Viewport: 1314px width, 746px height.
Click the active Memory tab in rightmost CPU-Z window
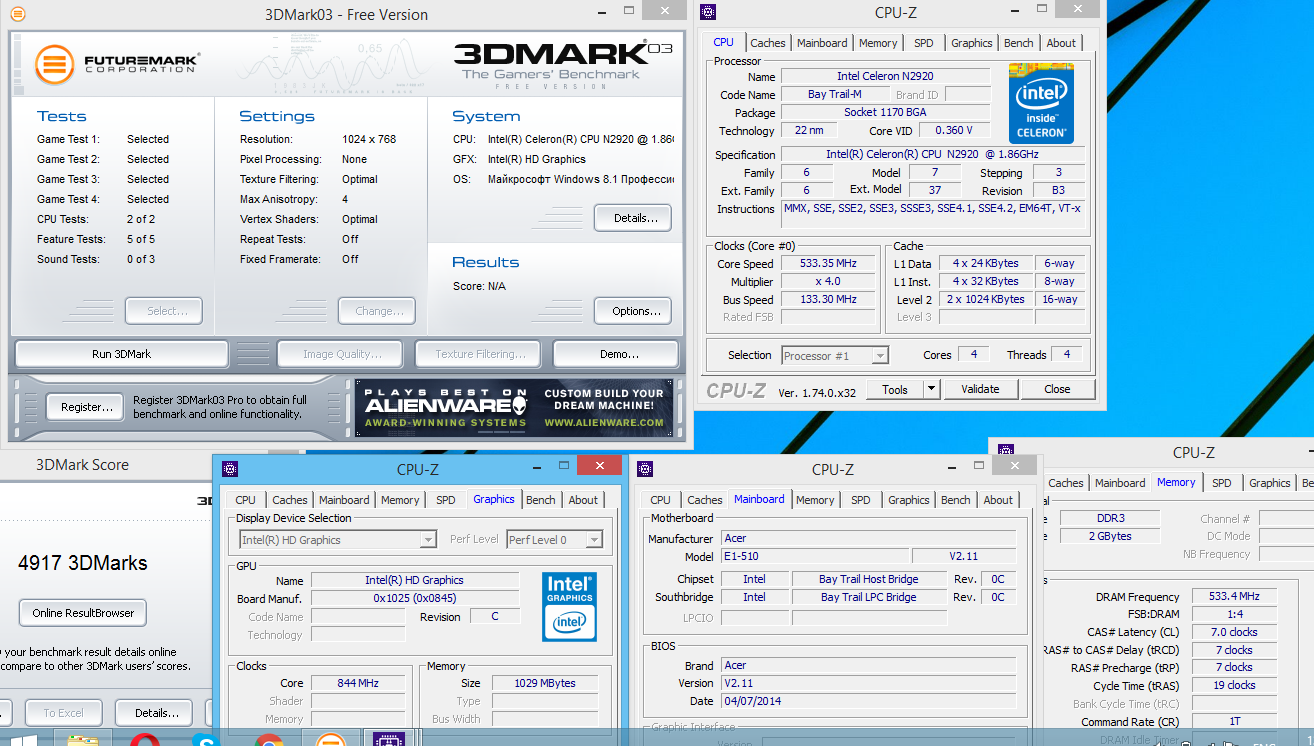click(x=1176, y=482)
